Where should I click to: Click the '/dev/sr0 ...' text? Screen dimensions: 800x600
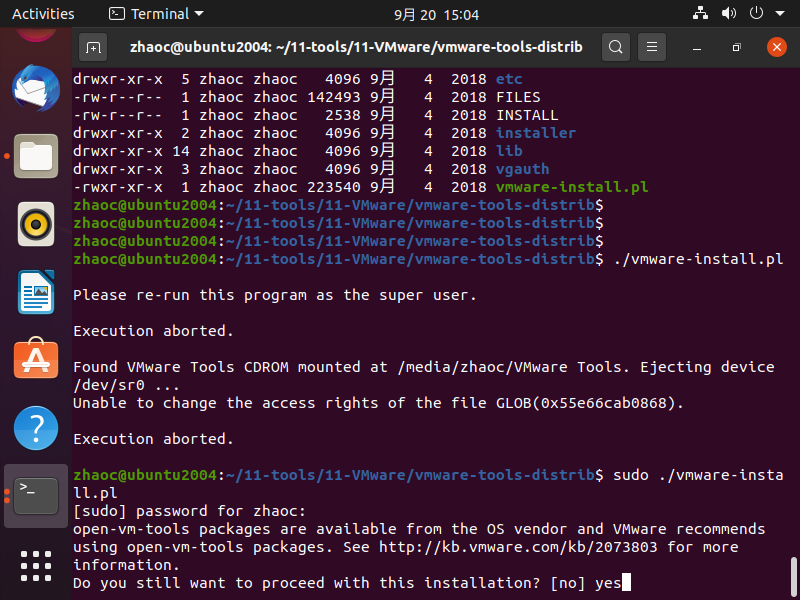[x=126, y=385]
